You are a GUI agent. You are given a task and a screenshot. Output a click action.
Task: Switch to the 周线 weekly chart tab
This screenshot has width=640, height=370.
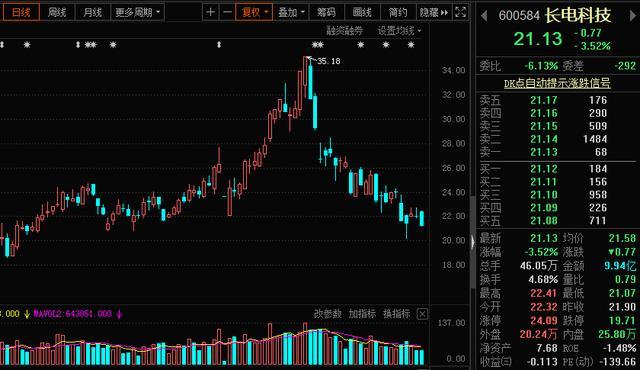(x=57, y=12)
